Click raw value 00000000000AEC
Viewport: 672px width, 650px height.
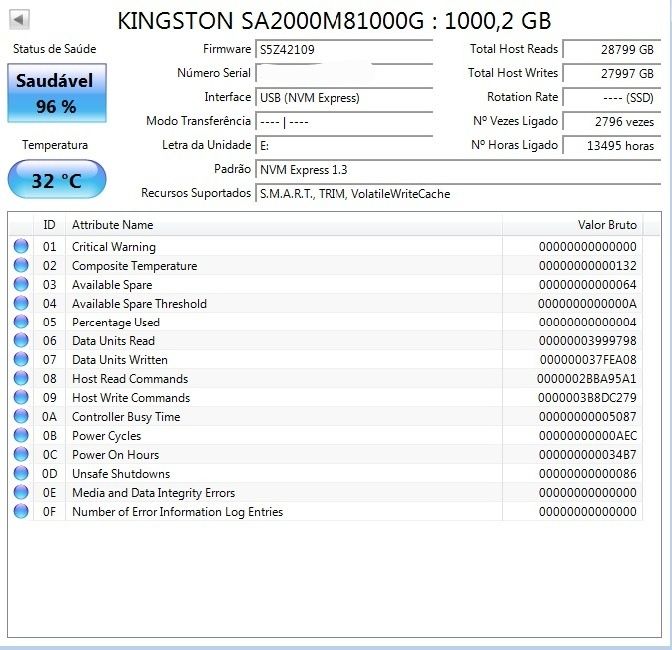[x=588, y=436]
